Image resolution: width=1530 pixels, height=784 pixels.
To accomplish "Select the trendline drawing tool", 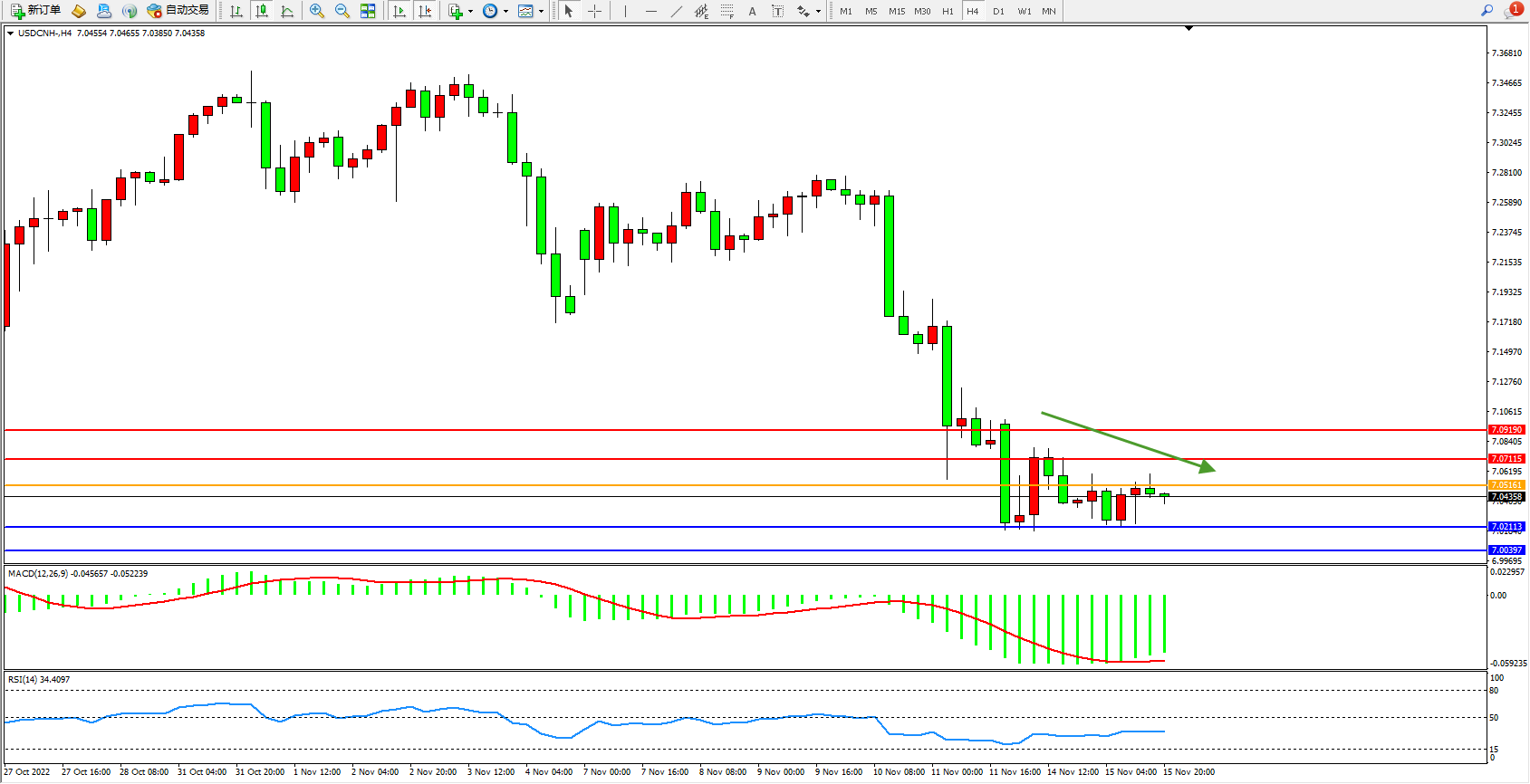I will pyautogui.click(x=677, y=11).
